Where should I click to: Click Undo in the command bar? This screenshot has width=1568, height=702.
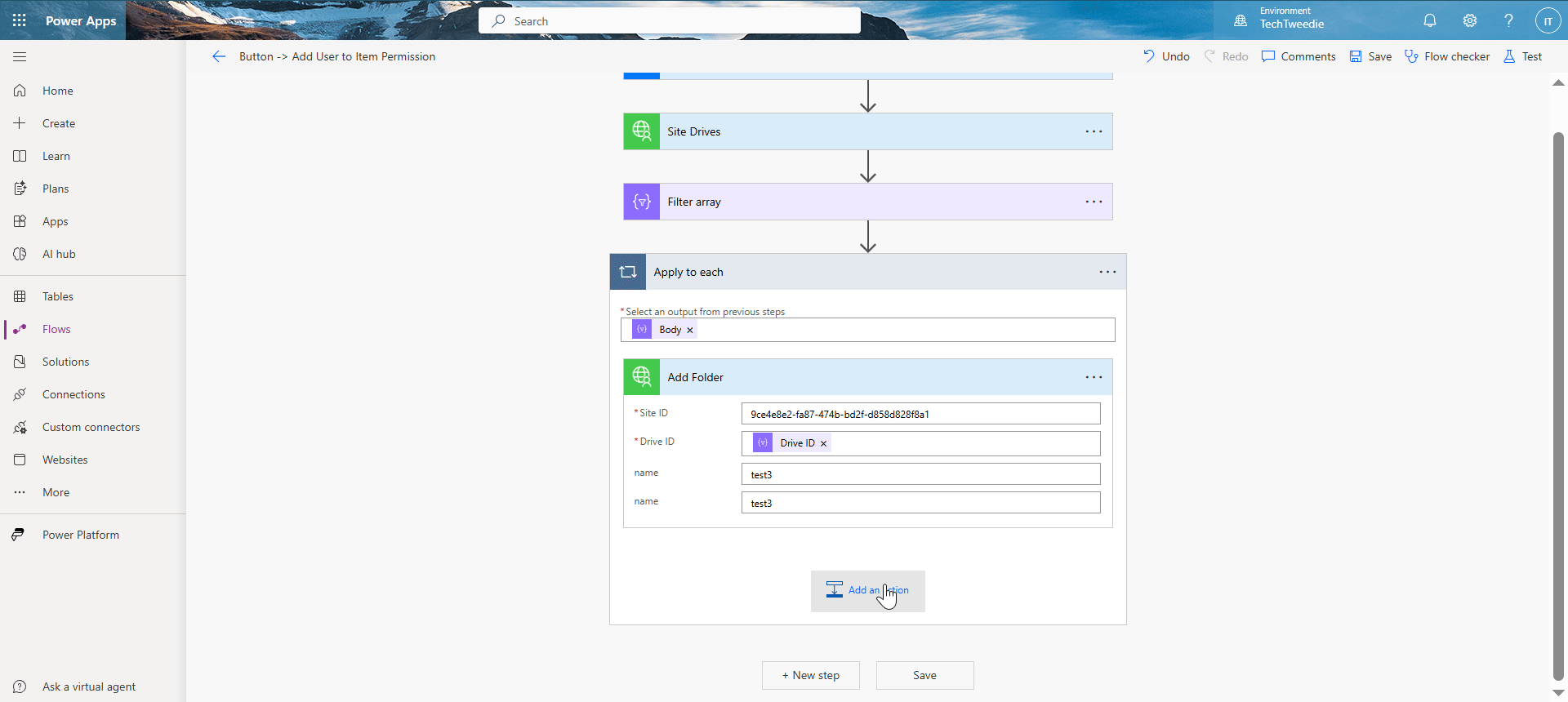click(1166, 56)
